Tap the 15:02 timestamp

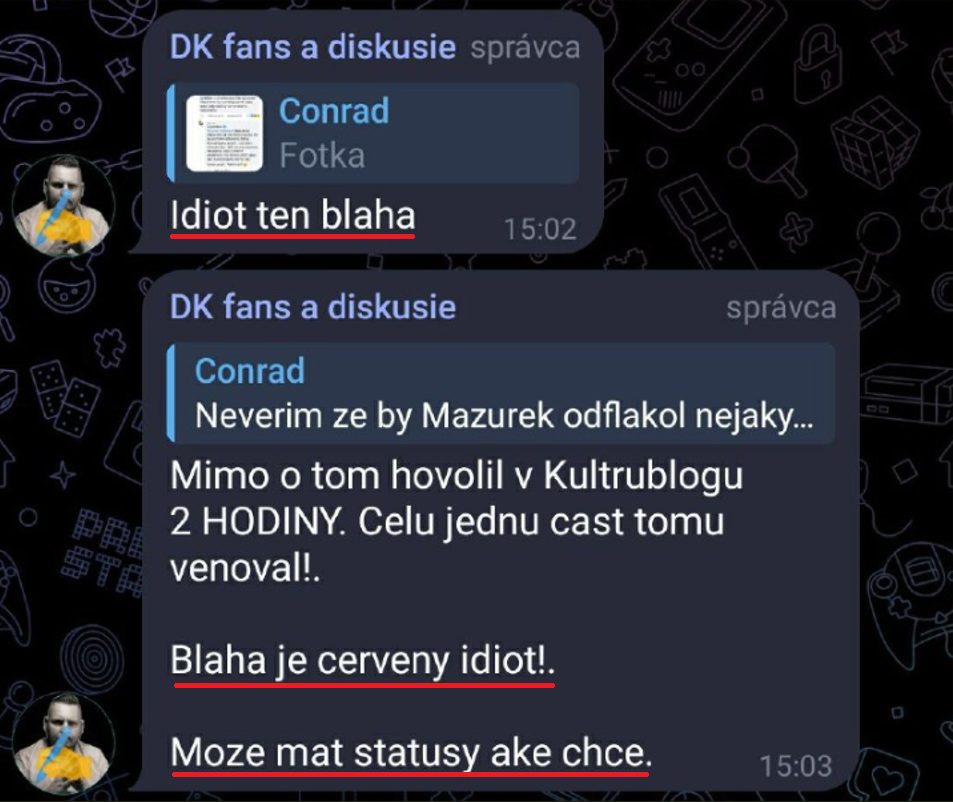(x=540, y=229)
